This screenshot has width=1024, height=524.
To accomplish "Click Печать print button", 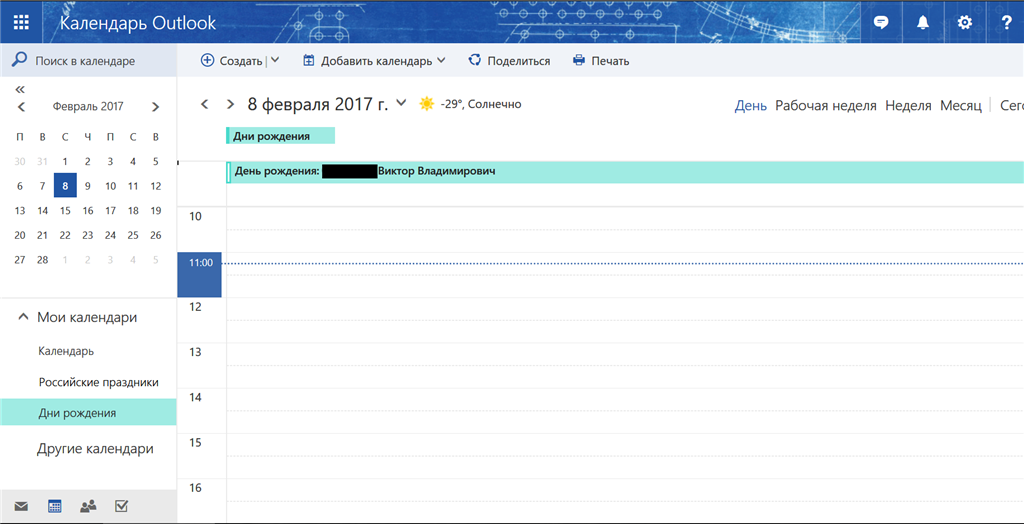I will tap(601, 61).
